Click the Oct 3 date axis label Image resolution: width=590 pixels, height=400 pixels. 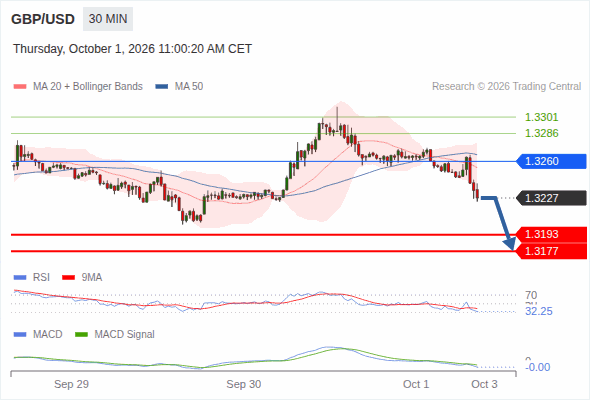point(484,384)
